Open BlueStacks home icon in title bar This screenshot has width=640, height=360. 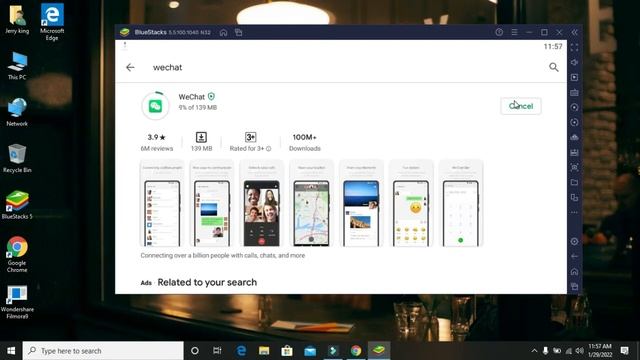tap(223, 32)
